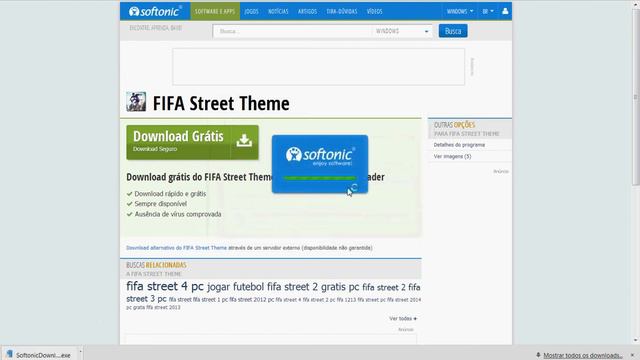
Task: Click the Ausência de vírus comprovada text
Action: (x=178, y=214)
